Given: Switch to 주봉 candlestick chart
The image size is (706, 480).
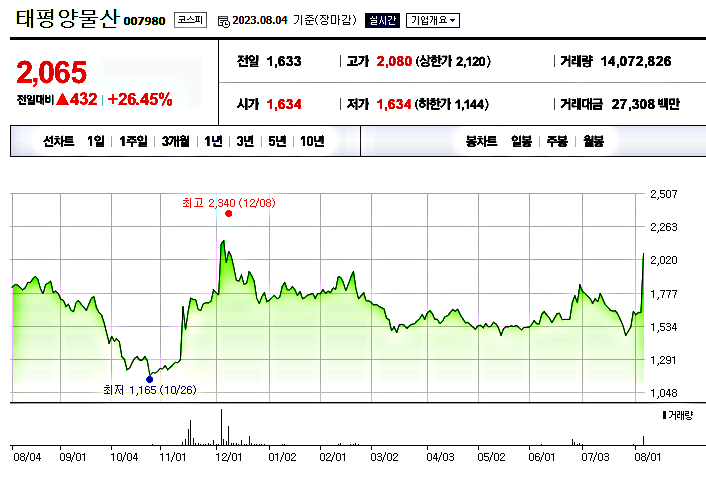Looking at the screenshot, I should pyautogui.click(x=557, y=141).
